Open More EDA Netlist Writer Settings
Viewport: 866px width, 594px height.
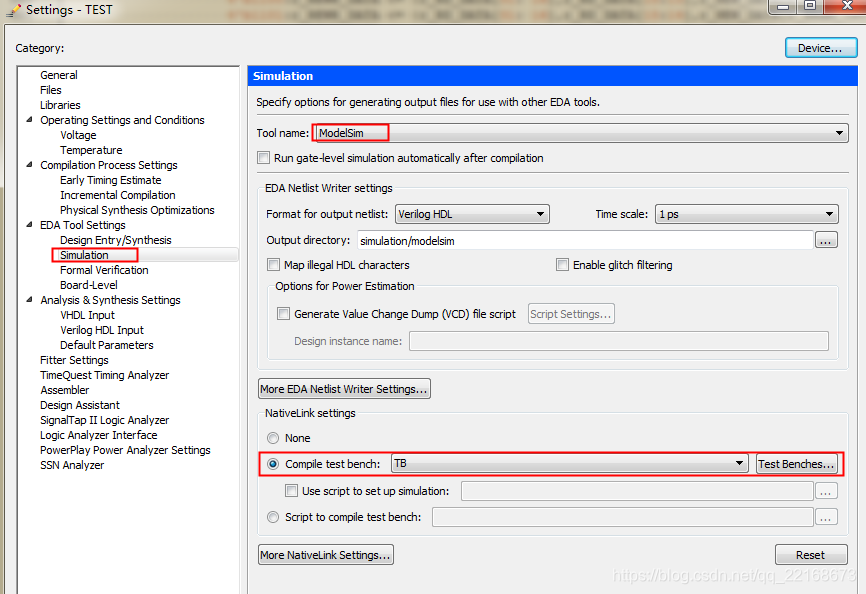point(344,389)
